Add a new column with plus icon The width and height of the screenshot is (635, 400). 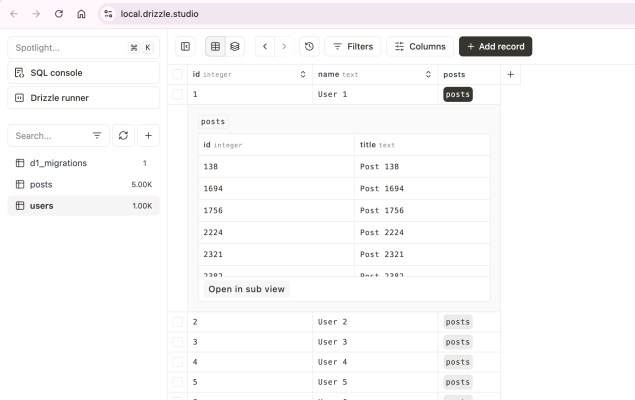pyautogui.click(x=511, y=74)
